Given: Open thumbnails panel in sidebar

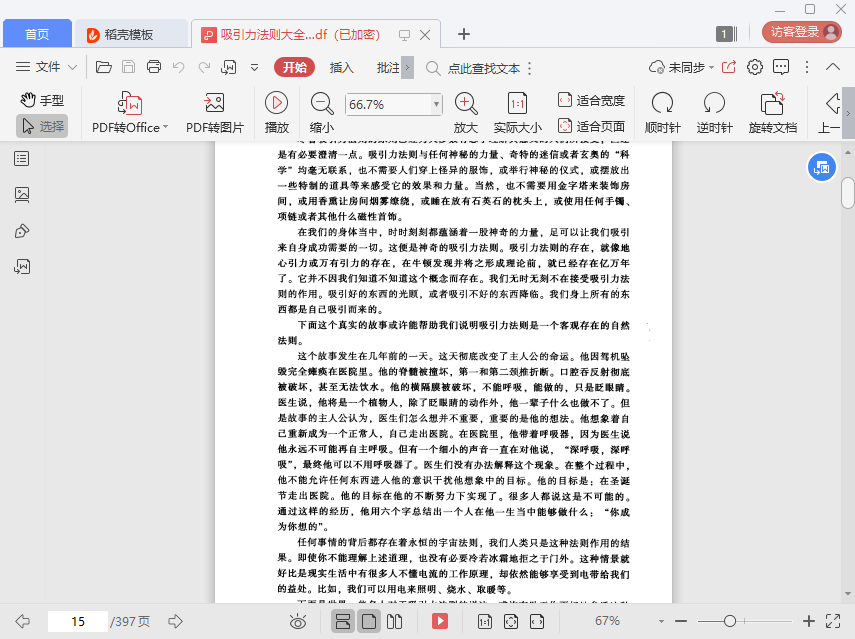Looking at the screenshot, I should (x=22, y=195).
